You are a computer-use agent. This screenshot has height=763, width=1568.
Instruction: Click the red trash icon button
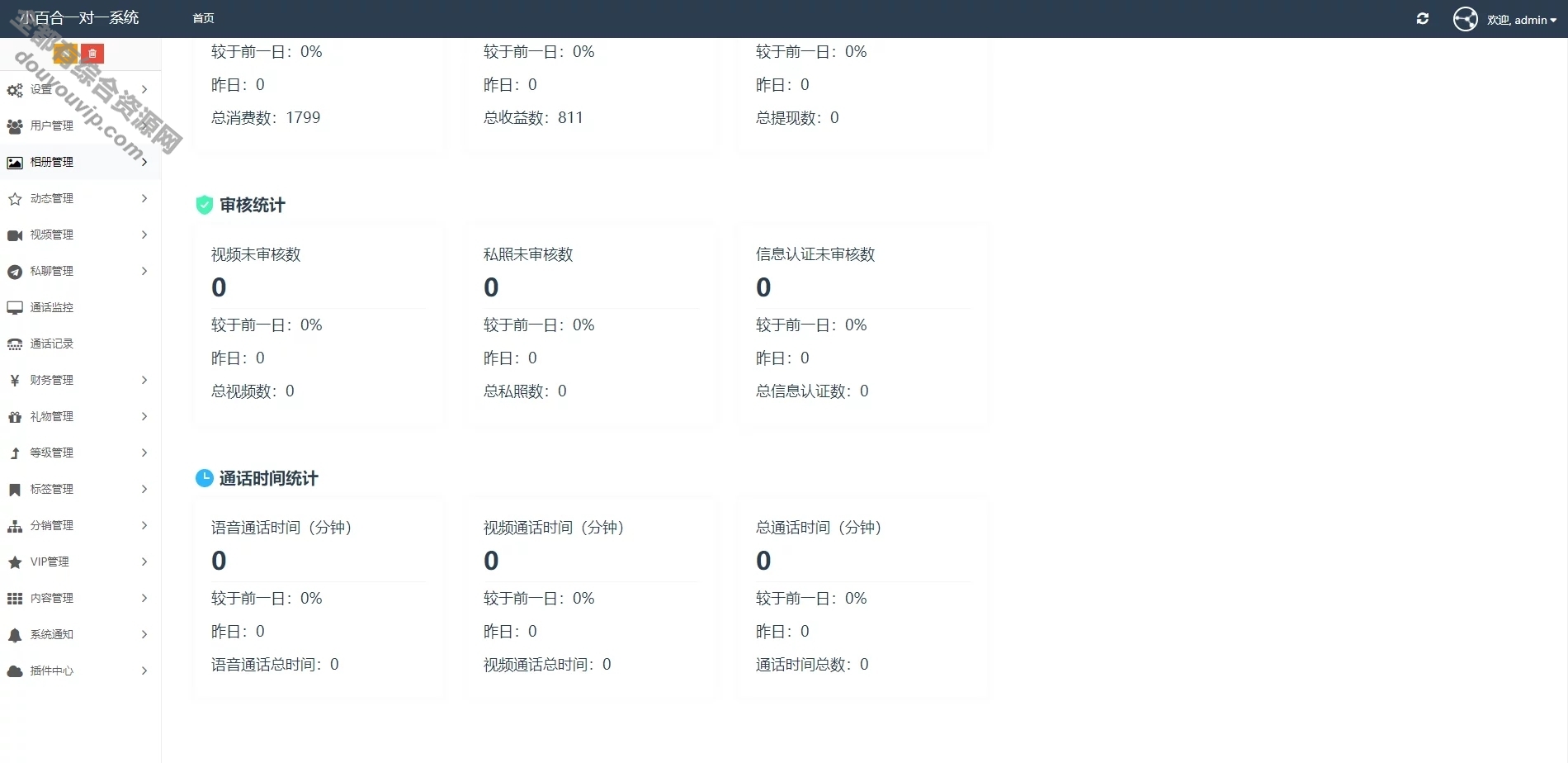(92, 54)
